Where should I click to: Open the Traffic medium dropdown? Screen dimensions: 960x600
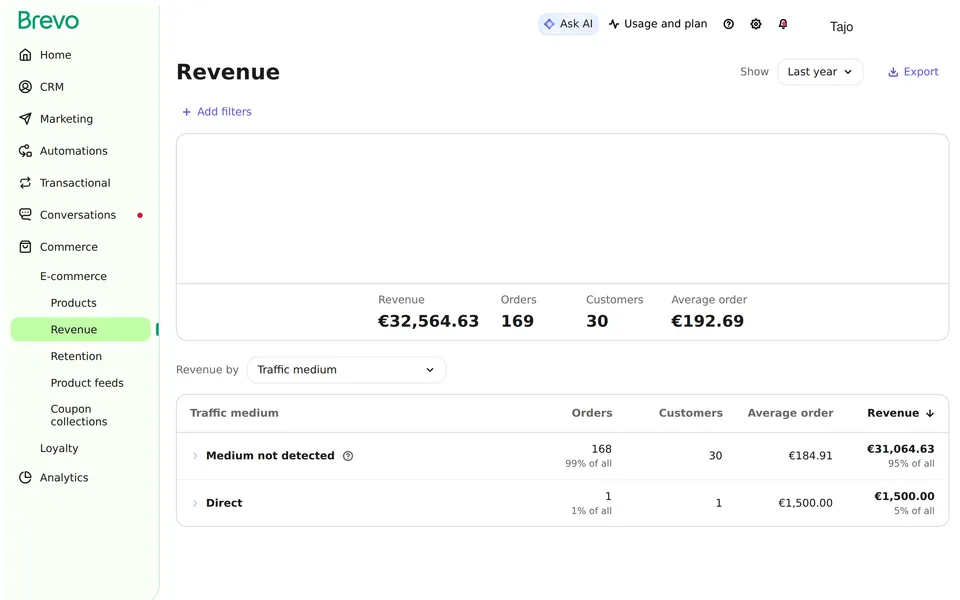click(346, 370)
